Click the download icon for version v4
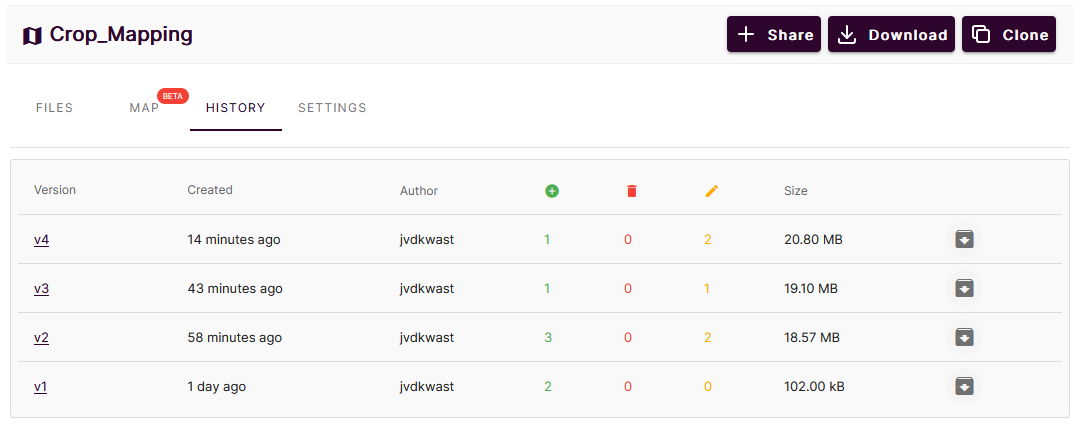 [x=964, y=239]
